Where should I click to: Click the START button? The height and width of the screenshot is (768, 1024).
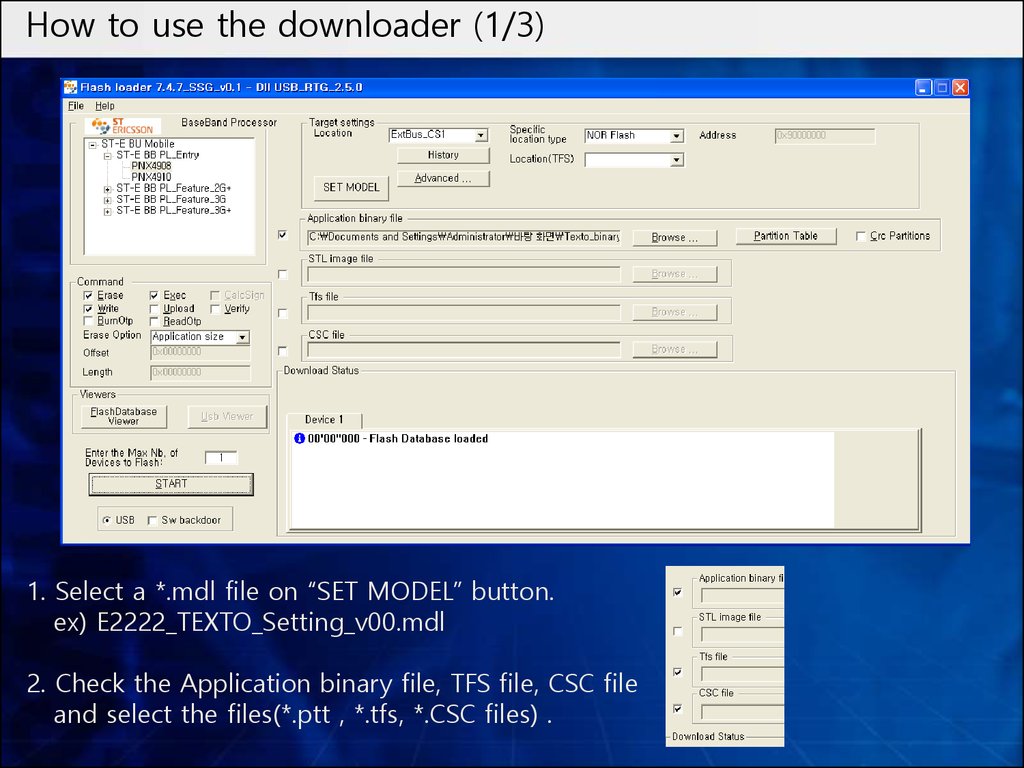170,484
